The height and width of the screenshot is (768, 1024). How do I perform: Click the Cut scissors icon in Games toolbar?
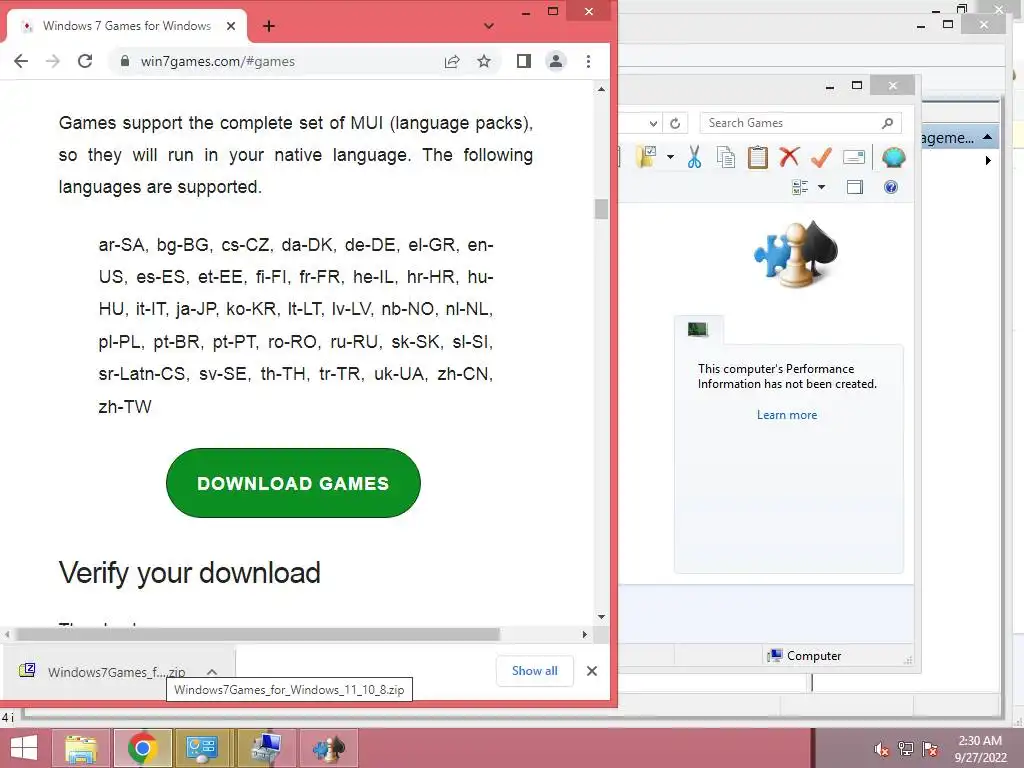(x=694, y=157)
